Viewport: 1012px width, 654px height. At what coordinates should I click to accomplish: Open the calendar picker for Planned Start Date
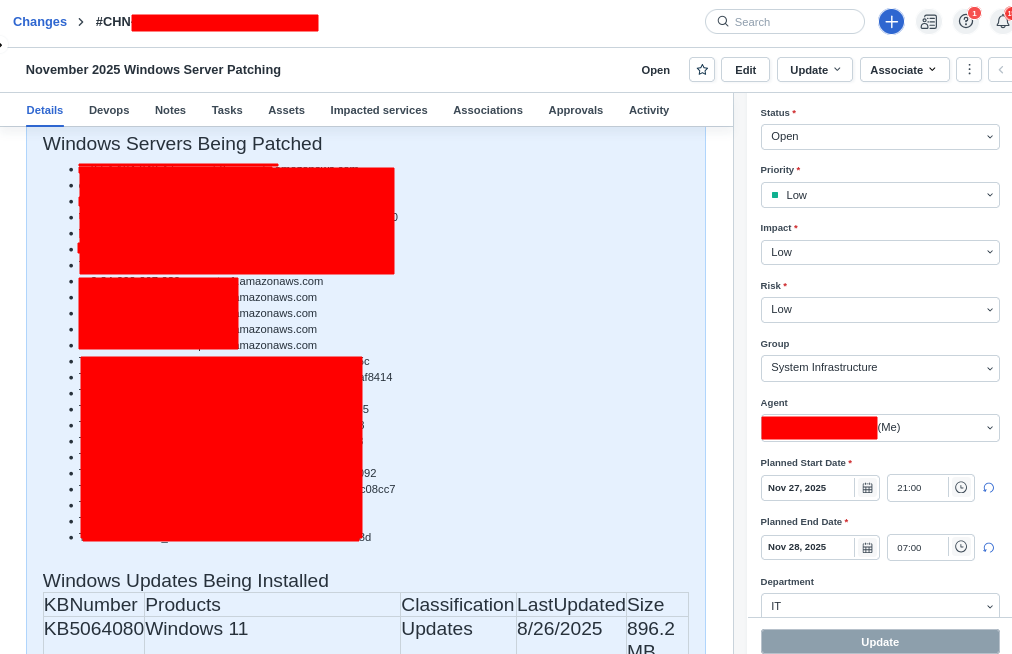click(x=866, y=487)
